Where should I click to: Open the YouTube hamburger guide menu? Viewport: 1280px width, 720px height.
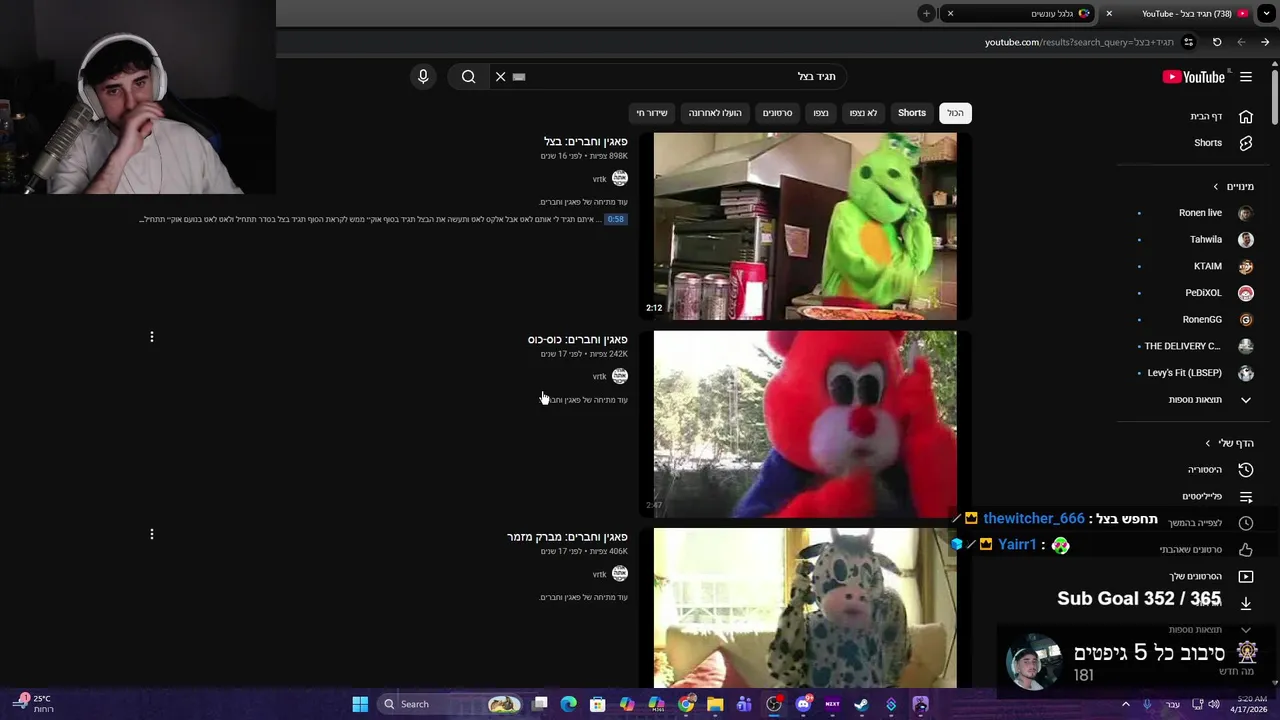1246,77
